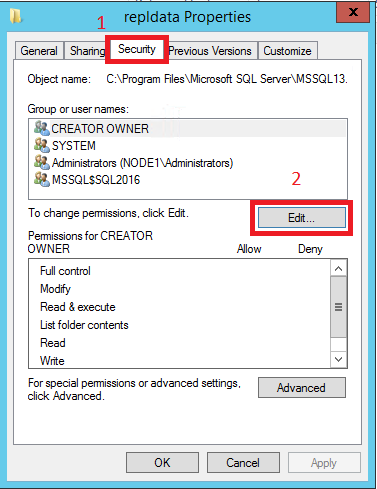Viewport: 377px width, 489px height.
Task: Click the folder icon in title bar
Action: coord(15,16)
